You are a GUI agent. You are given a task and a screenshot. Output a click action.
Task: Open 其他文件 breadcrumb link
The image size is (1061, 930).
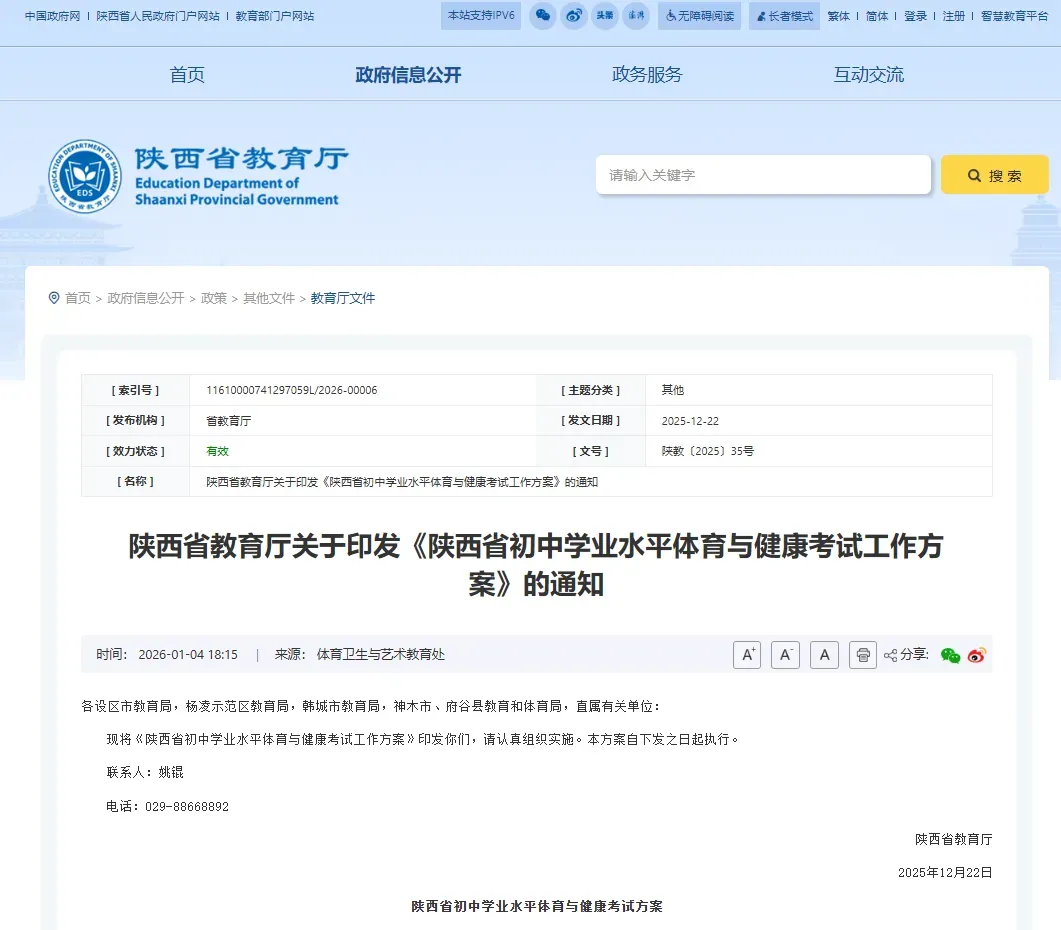pyautogui.click(x=269, y=298)
